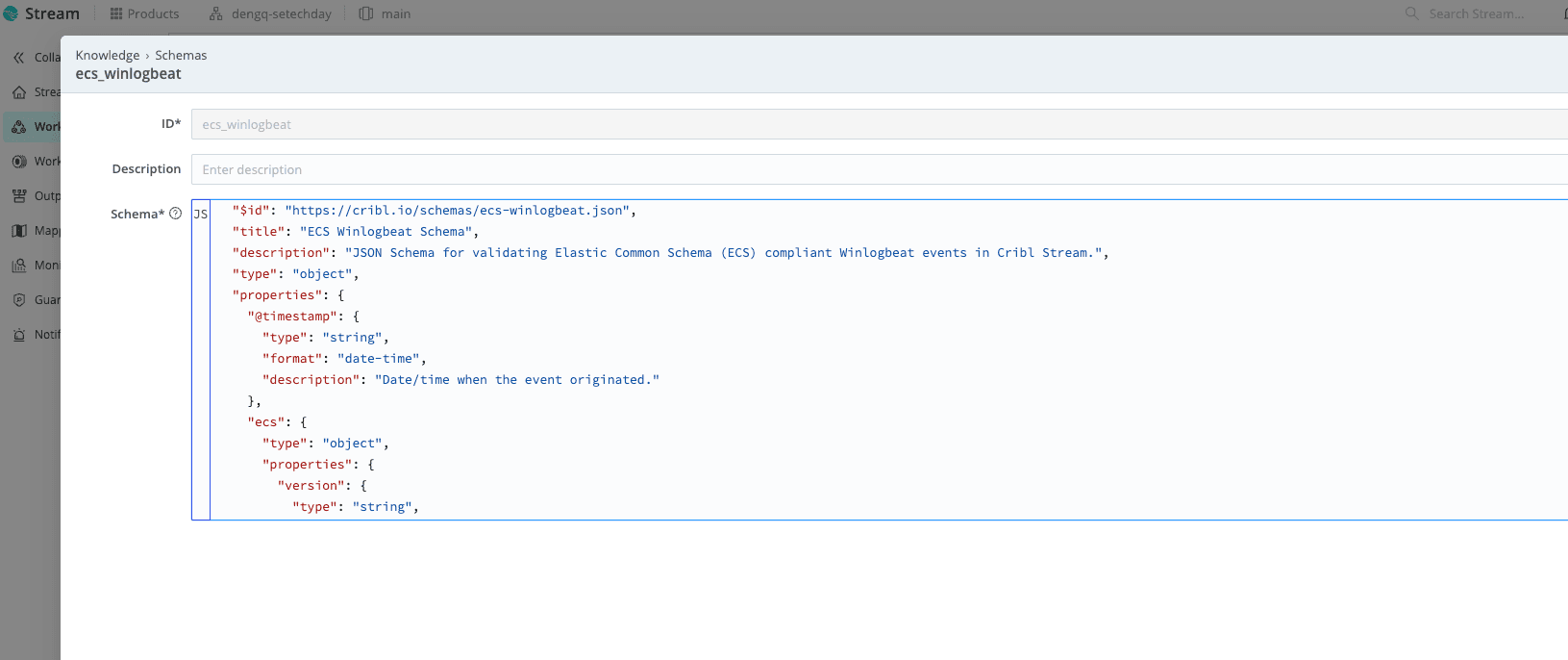The image size is (1568, 660).
Task: Click the "version" property line
Action: (x=322, y=486)
